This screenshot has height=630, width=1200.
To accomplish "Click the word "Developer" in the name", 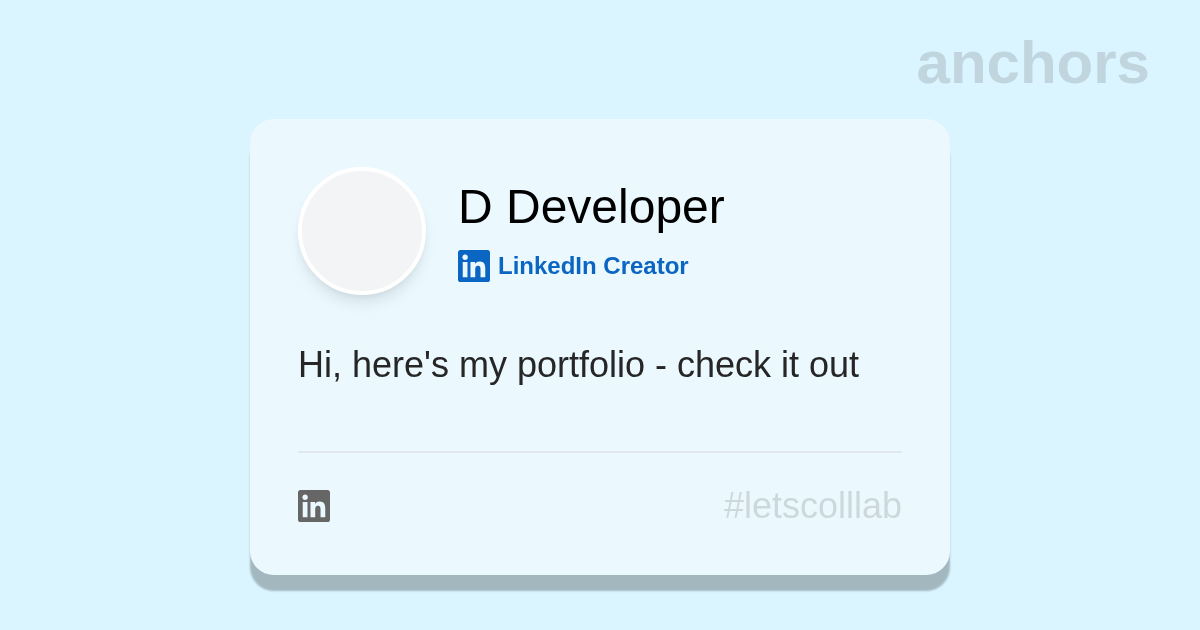I will click(615, 207).
